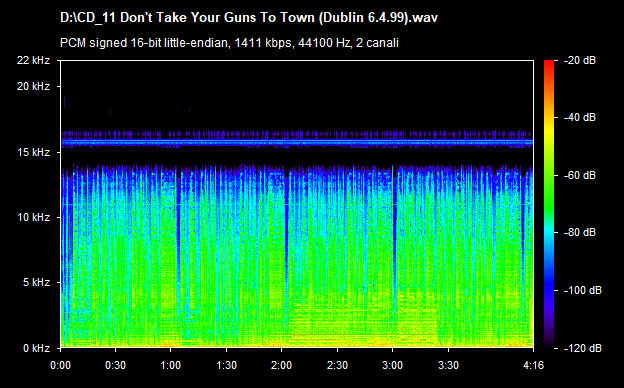This screenshot has height=388, width=624.
Task: Click the -60 dB green color scale level
Action: click(549, 175)
